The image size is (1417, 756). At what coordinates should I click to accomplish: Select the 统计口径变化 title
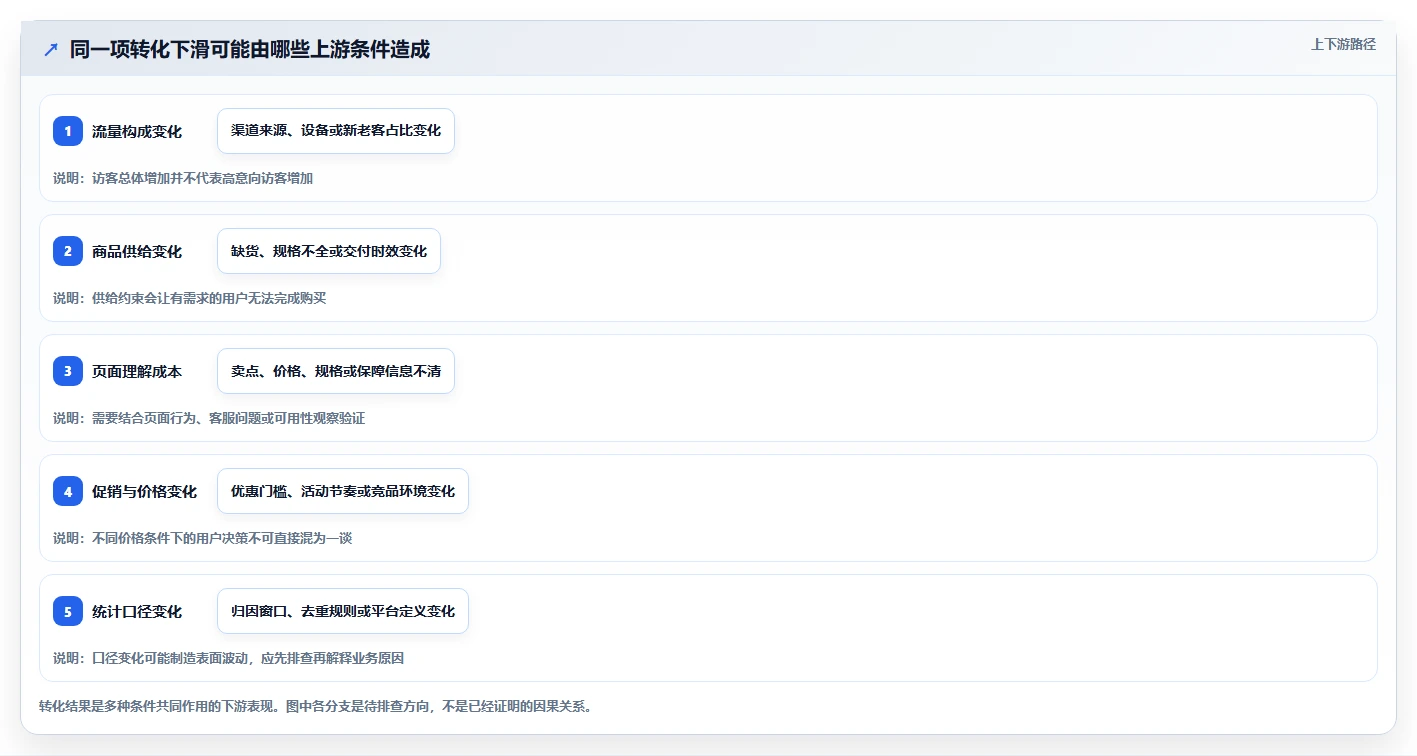137,611
